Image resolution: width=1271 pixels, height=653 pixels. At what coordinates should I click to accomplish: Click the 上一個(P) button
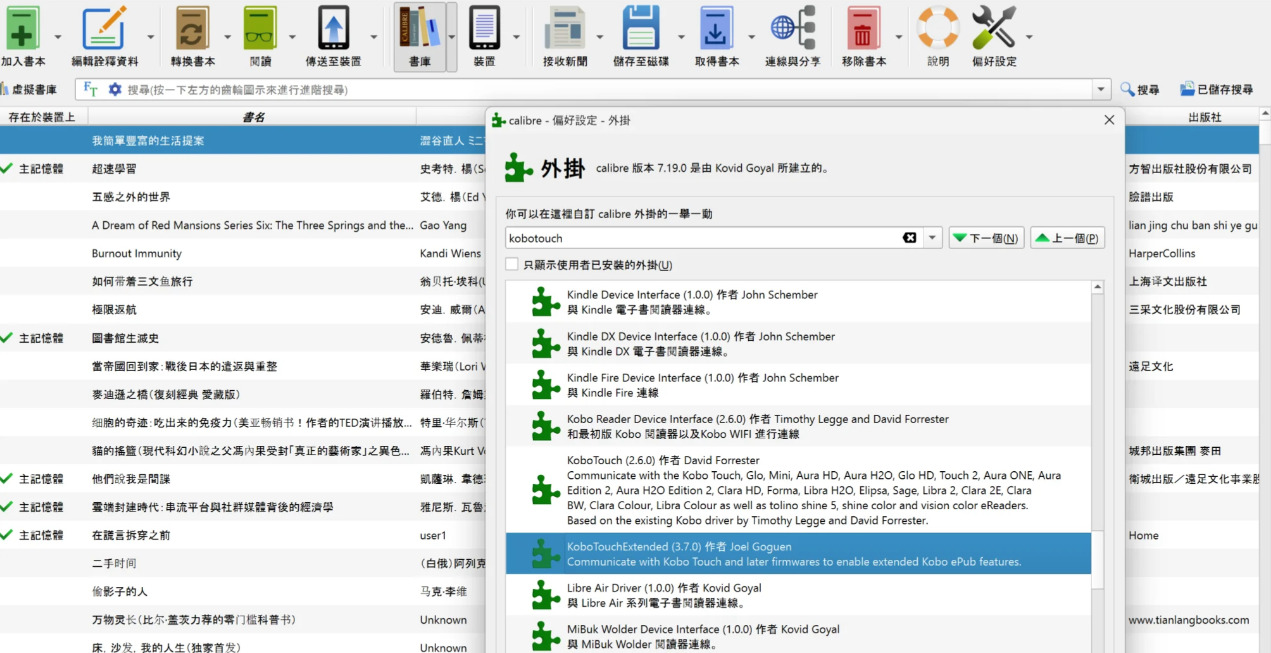1067,238
